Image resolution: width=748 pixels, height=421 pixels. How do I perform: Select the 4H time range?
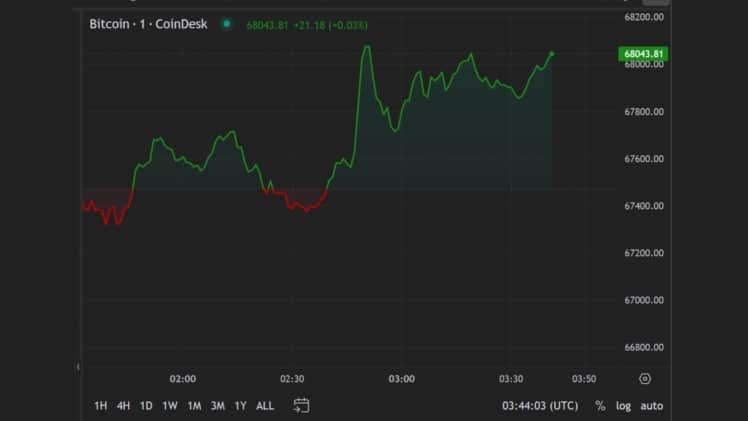(x=123, y=406)
